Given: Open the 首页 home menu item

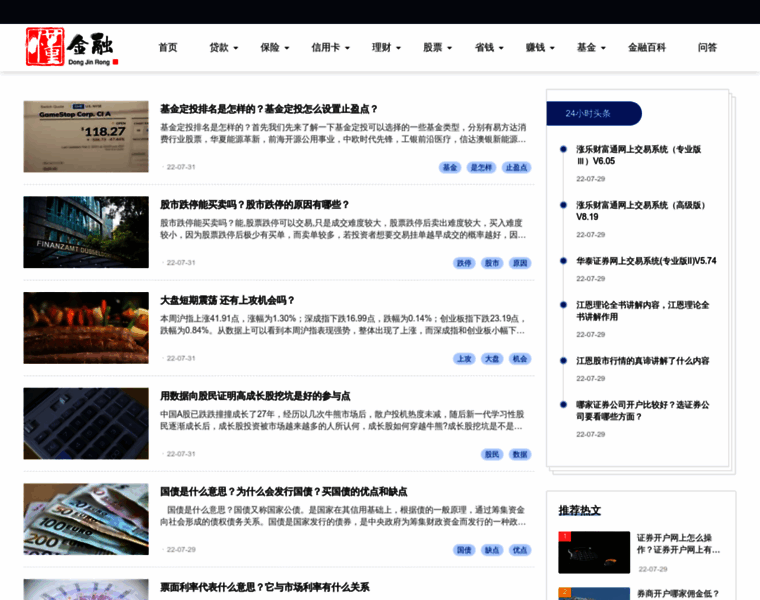Looking at the screenshot, I should [x=168, y=47].
